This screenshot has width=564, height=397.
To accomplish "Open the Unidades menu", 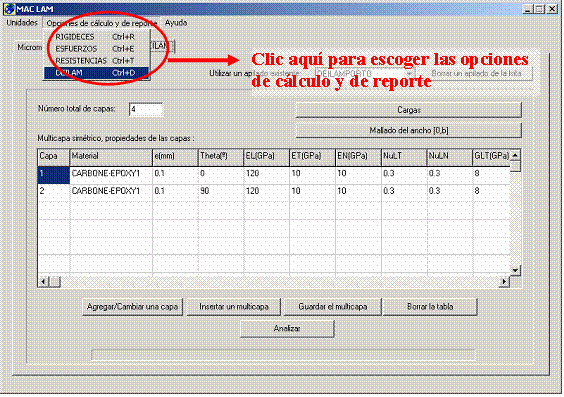I will pos(22,23).
